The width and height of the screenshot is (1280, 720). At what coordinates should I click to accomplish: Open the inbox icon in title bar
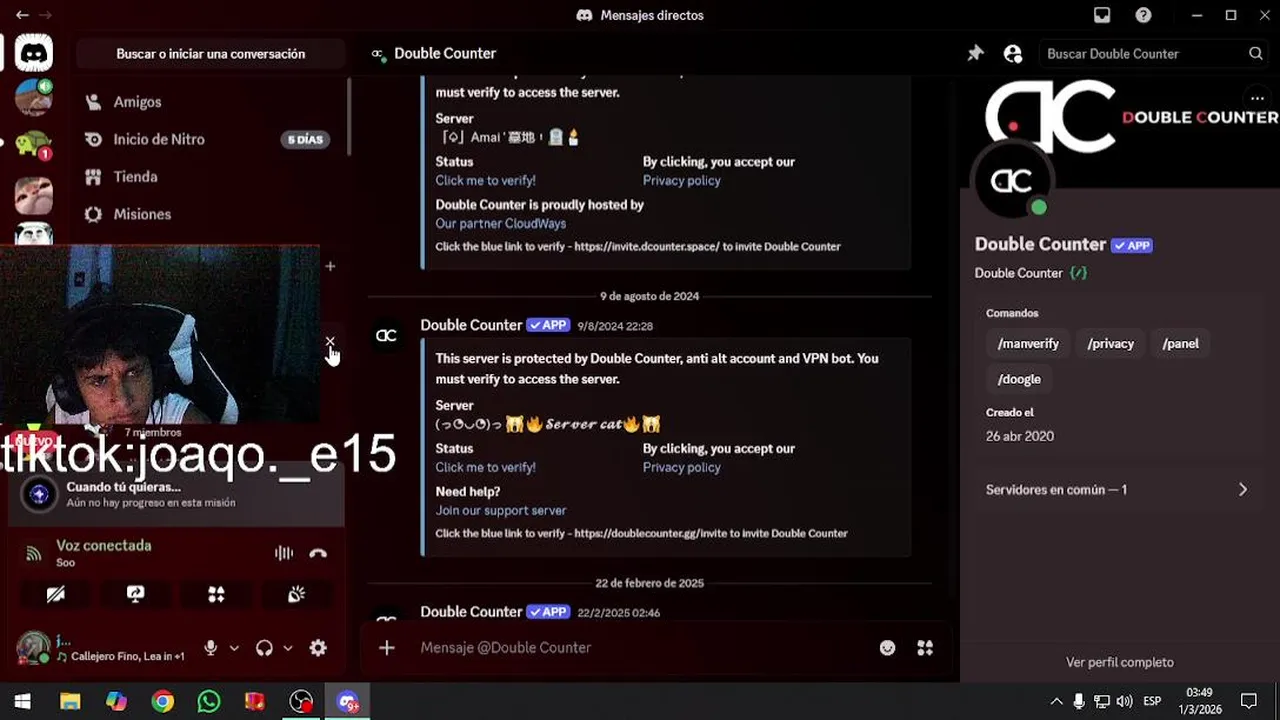(1102, 15)
